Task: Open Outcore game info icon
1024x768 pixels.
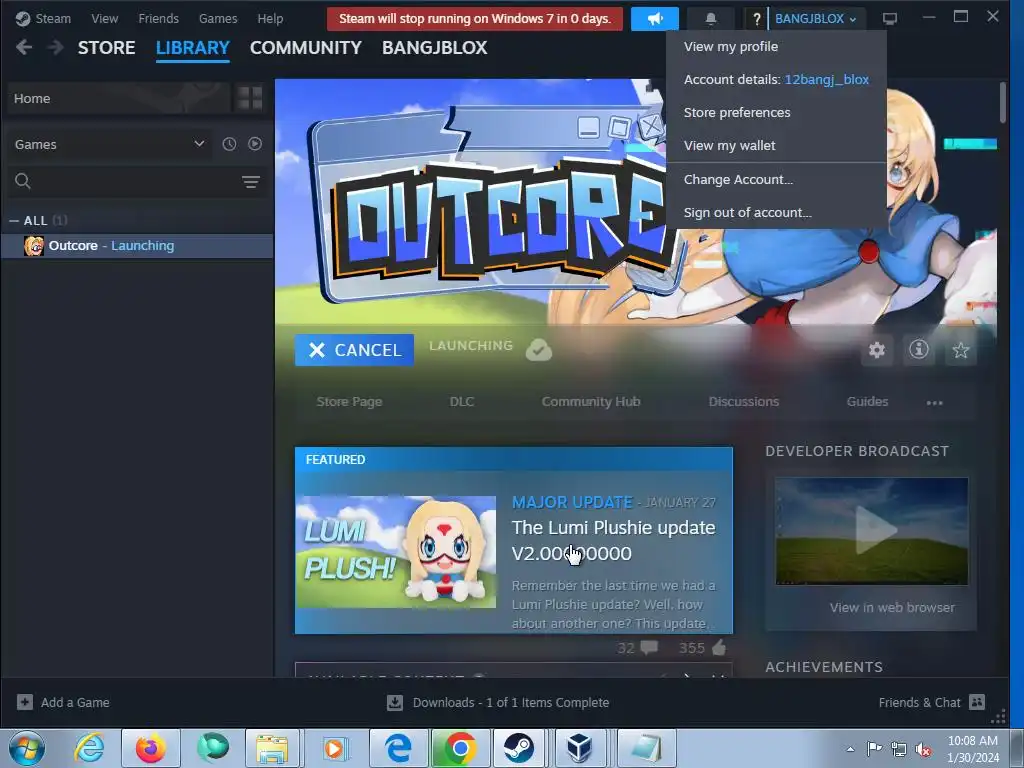Action: pyautogui.click(x=919, y=350)
